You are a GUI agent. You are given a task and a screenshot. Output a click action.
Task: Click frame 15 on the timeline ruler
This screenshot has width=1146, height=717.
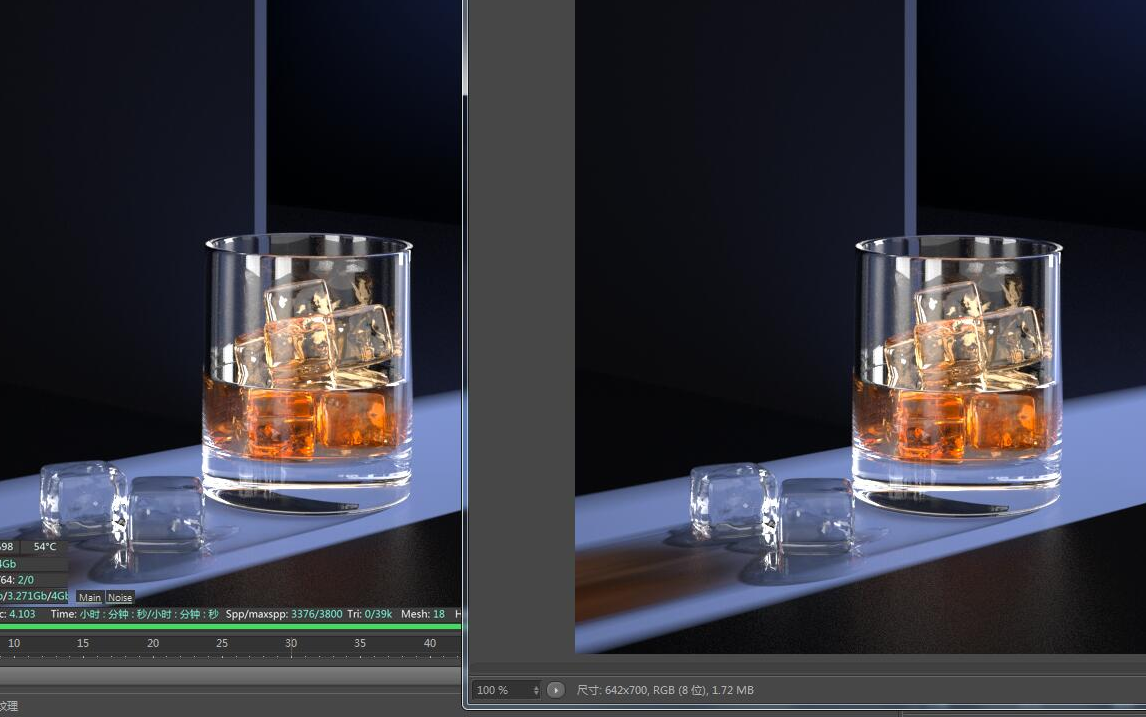[82, 643]
